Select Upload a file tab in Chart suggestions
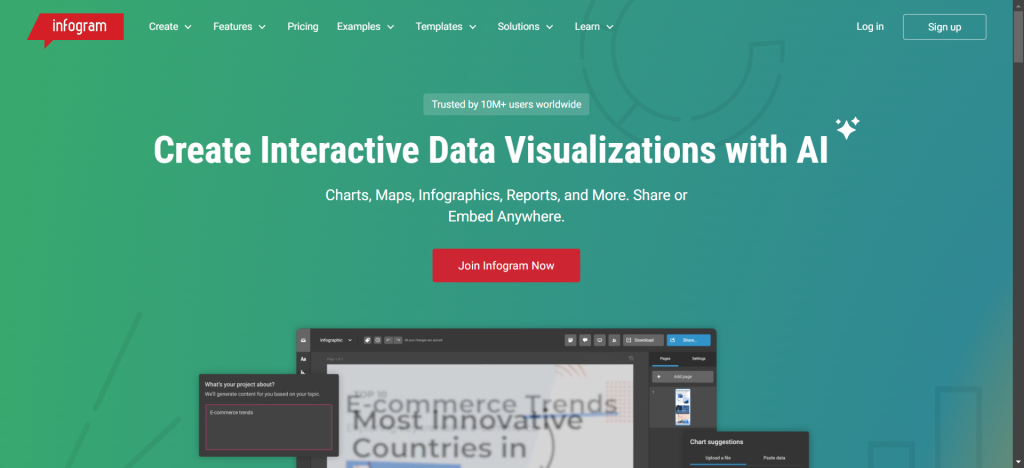Image resolution: width=1024 pixels, height=468 pixels. click(718, 458)
